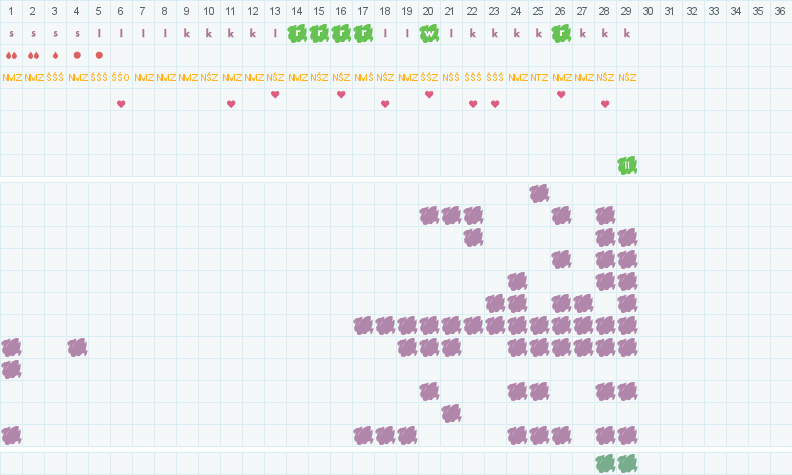Screen dimensions: 792x475
Task: Click the day 30 column header
Action: 649,11
